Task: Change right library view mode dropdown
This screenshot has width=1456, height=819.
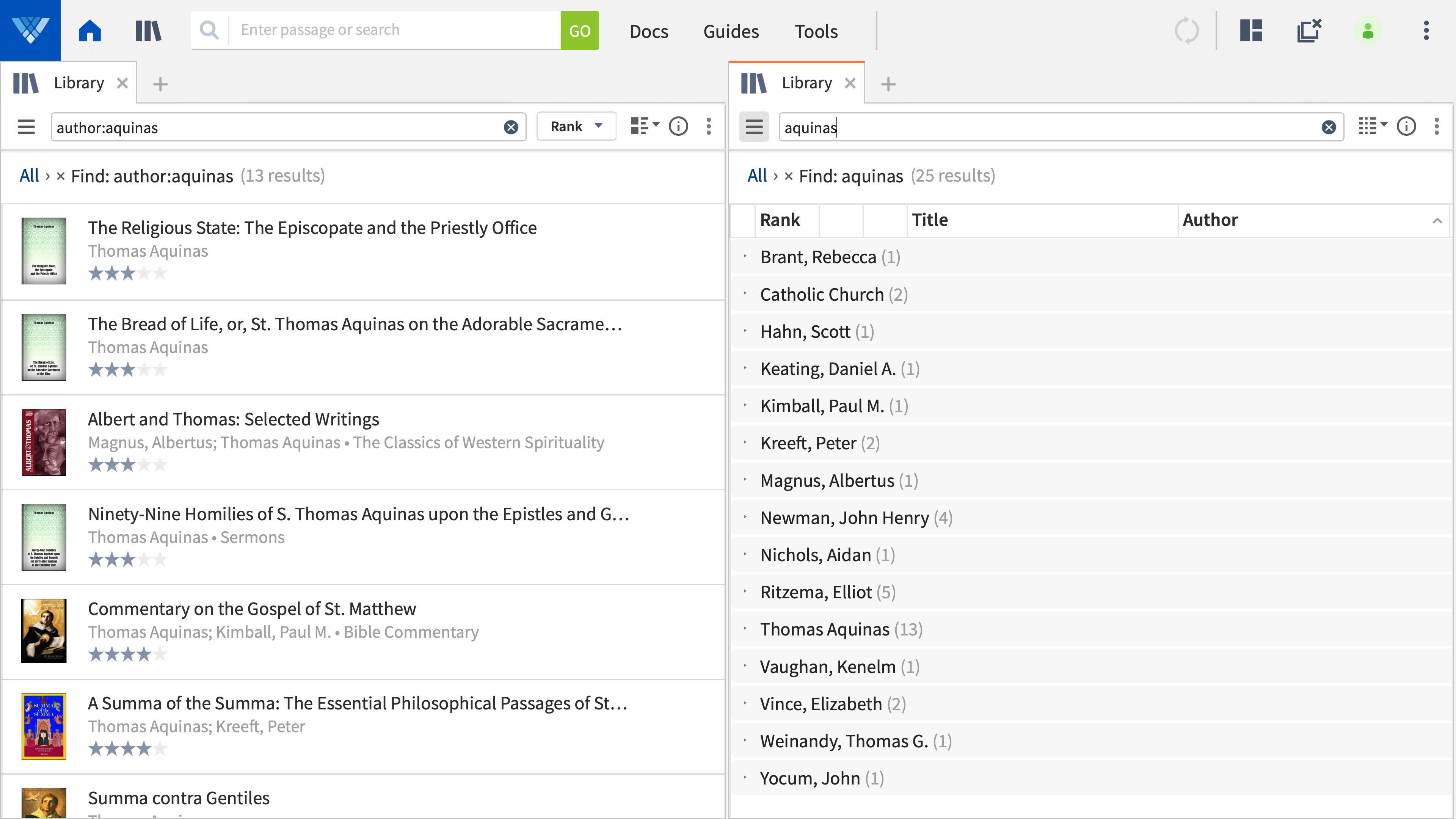Action: 1373,126
